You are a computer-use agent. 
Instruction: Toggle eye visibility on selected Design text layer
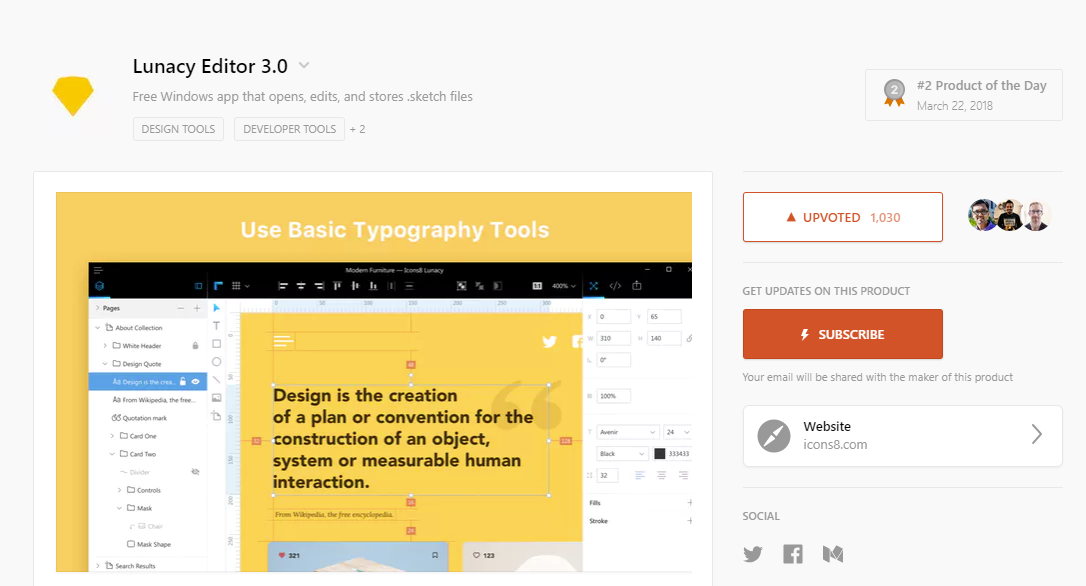[x=195, y=382]
